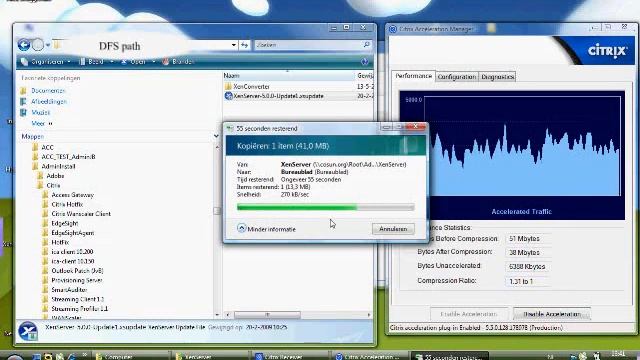Collapse the Mappen folders pane chevron
The height and width of the screenshot is (360, 640).
point(216,136)
